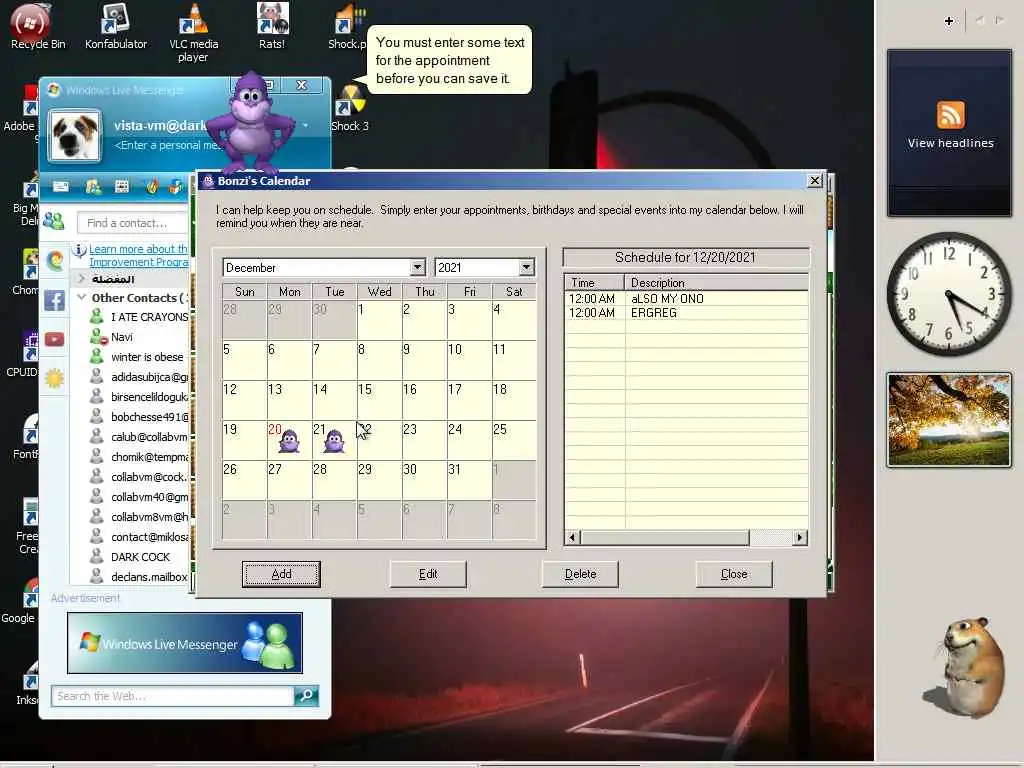
Task: Click the sun weather icon in Messenger sidebar
Action: [x=54, y=378]
